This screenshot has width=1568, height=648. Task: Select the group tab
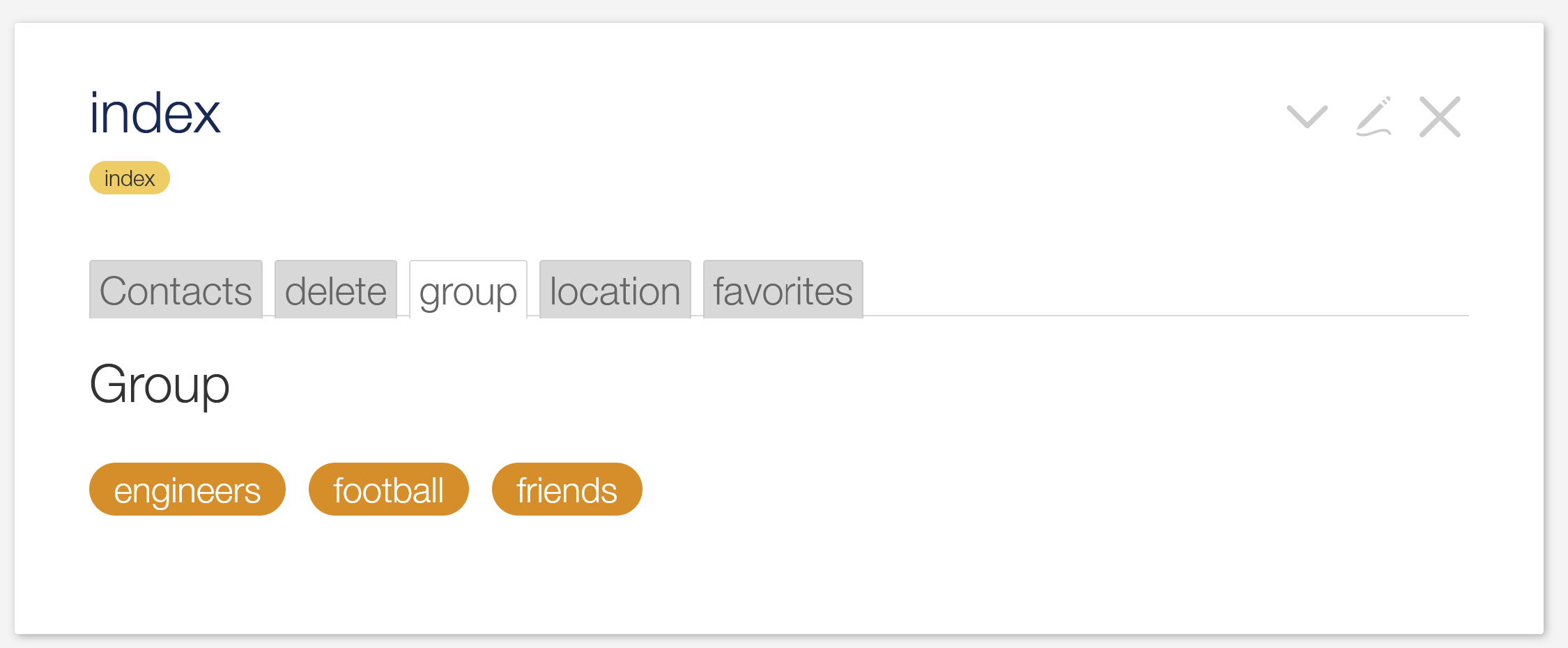pos(468,290)
